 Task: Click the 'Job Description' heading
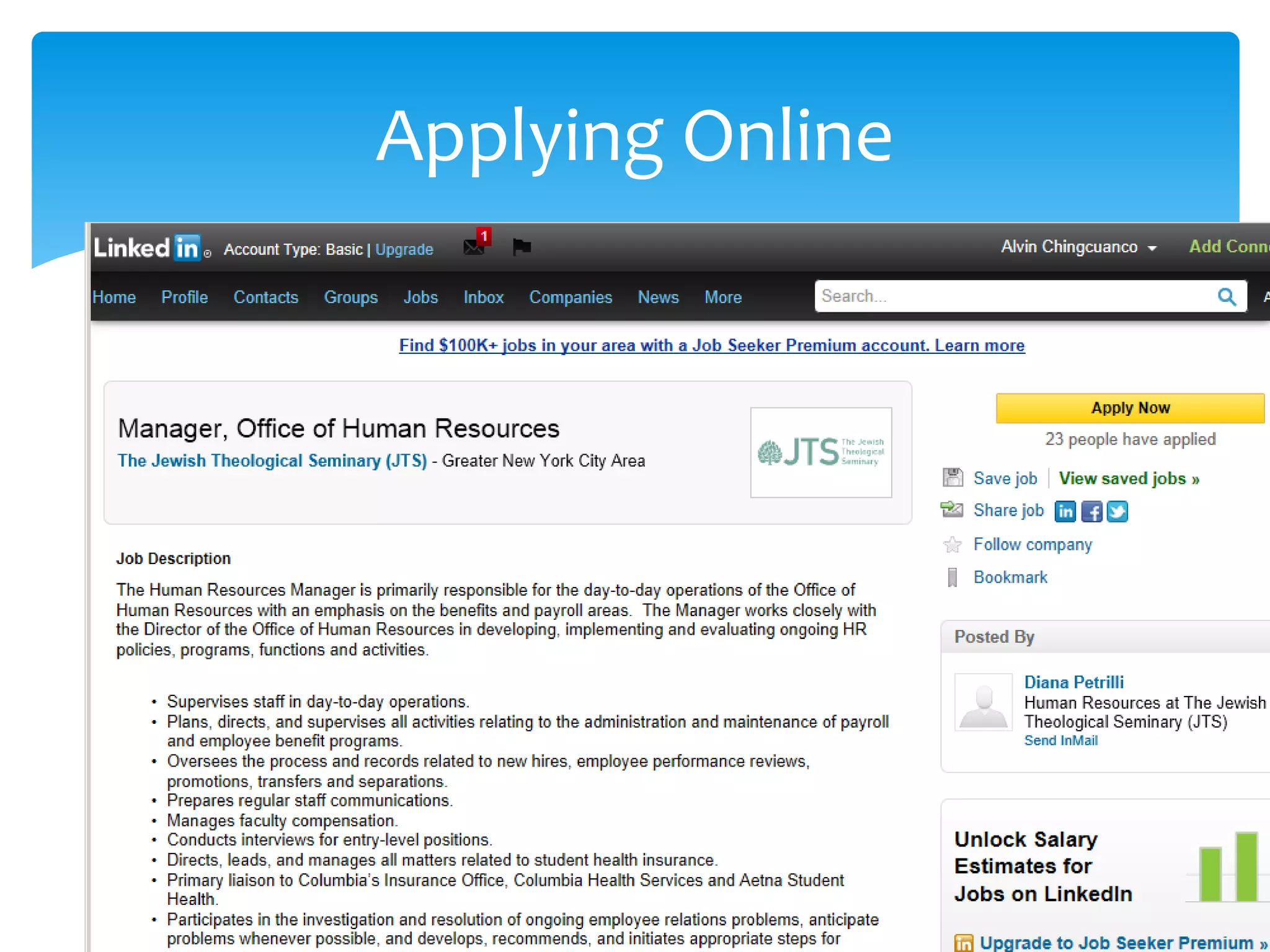(174, 558)
